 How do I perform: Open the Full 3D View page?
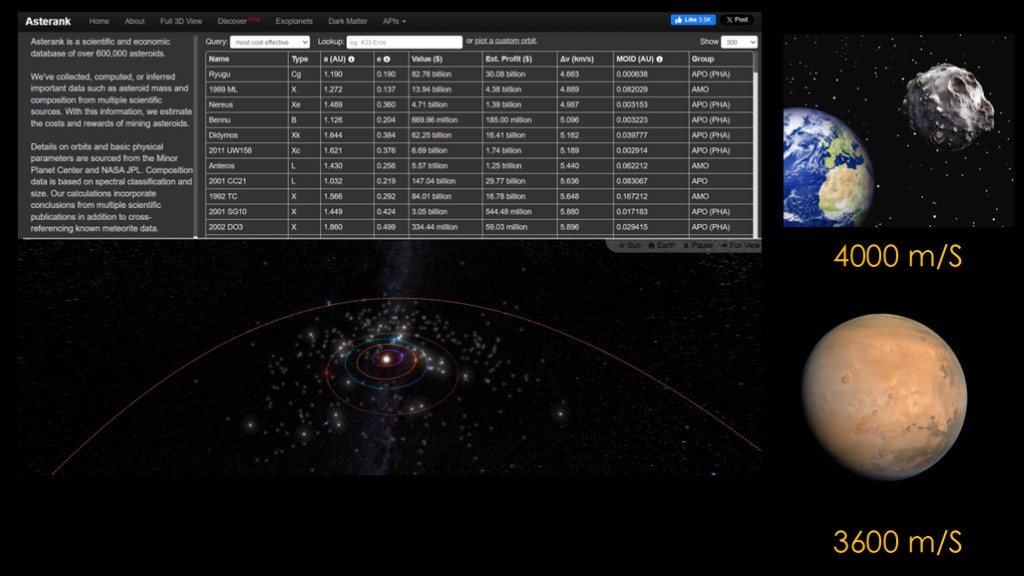click(x=181, y=21)
